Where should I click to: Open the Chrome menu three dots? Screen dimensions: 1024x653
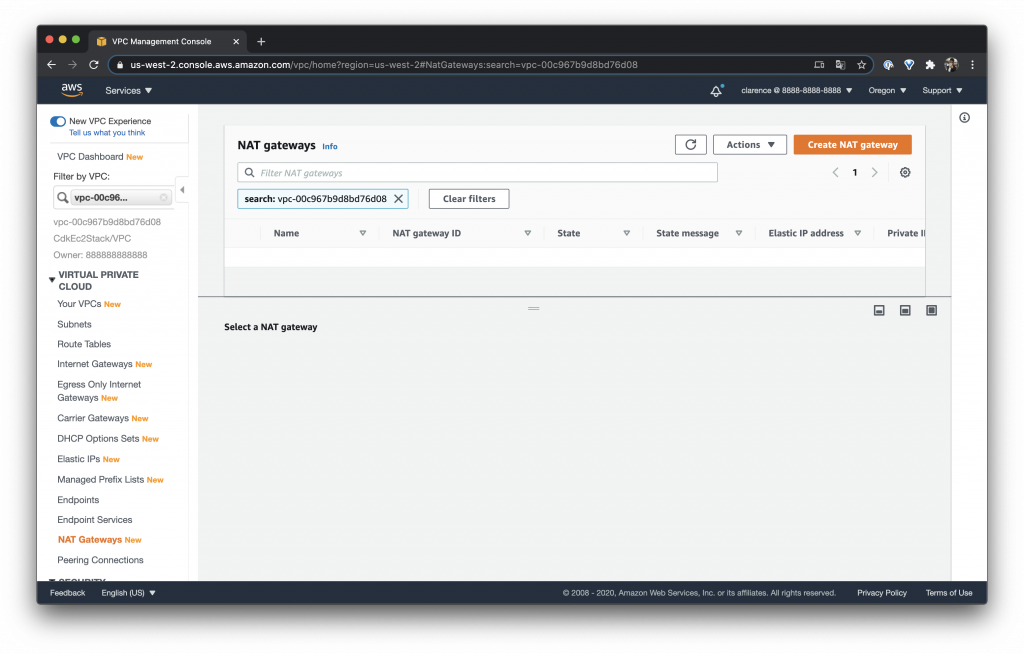972,65
